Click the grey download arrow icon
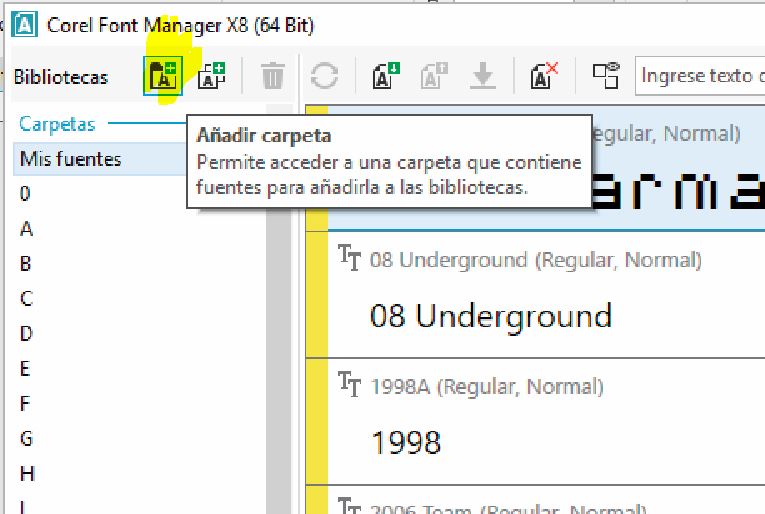765x514 pixels. (483, 76)
